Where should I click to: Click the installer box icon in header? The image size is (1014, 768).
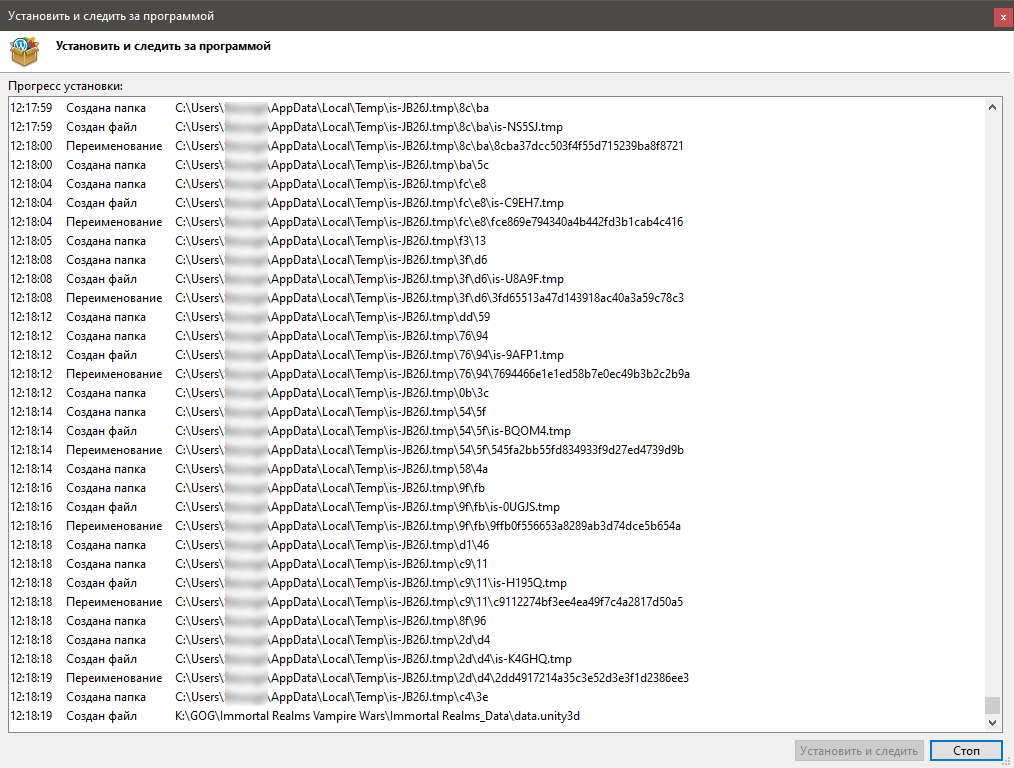25,50
